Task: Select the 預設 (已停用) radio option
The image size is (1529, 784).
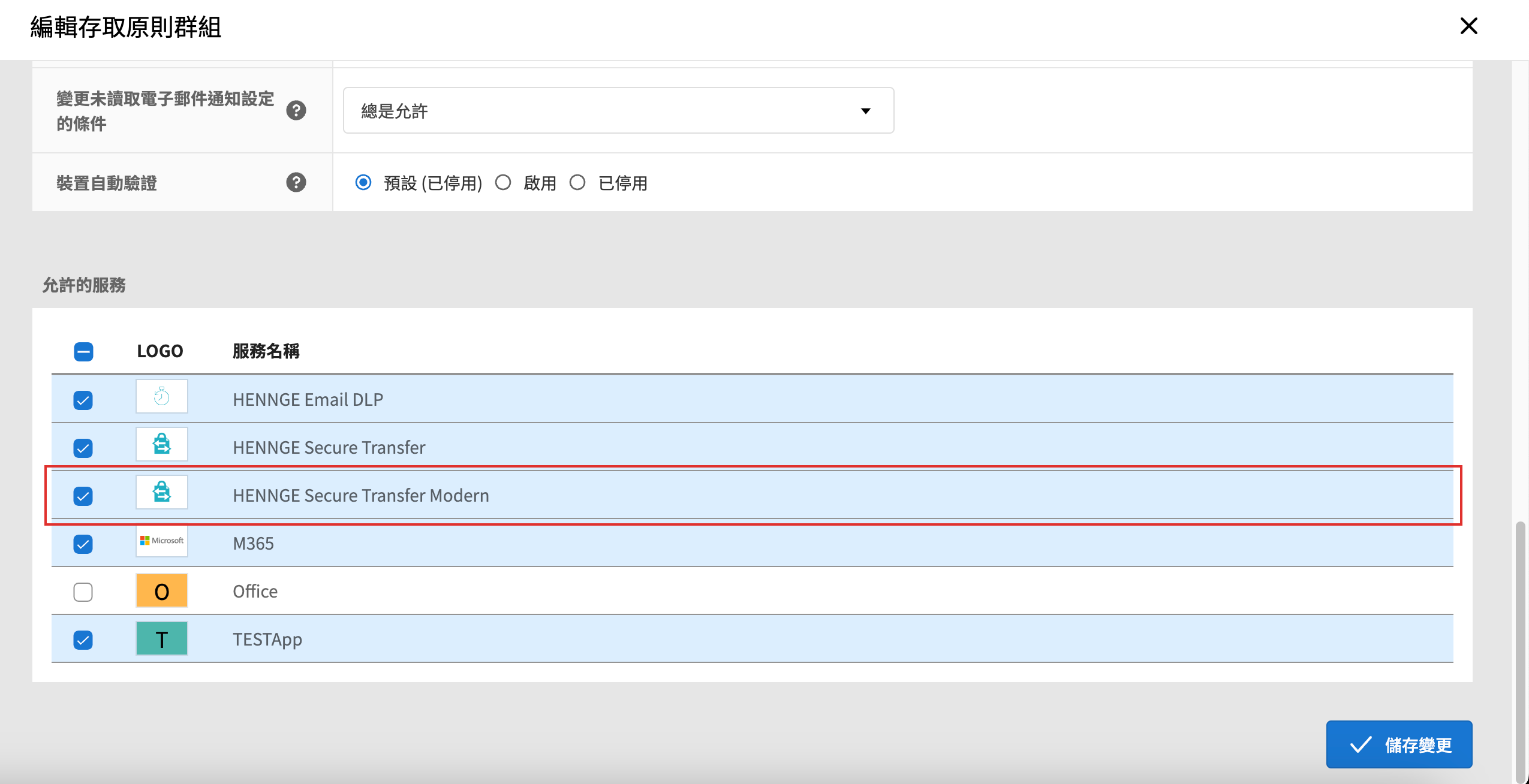Action: 363,182
